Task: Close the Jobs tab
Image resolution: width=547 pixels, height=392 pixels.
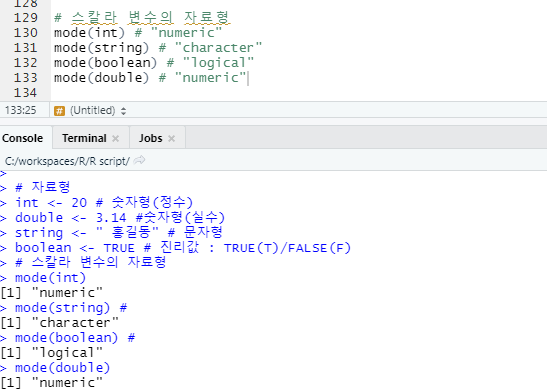Action: tap(171, 138)
